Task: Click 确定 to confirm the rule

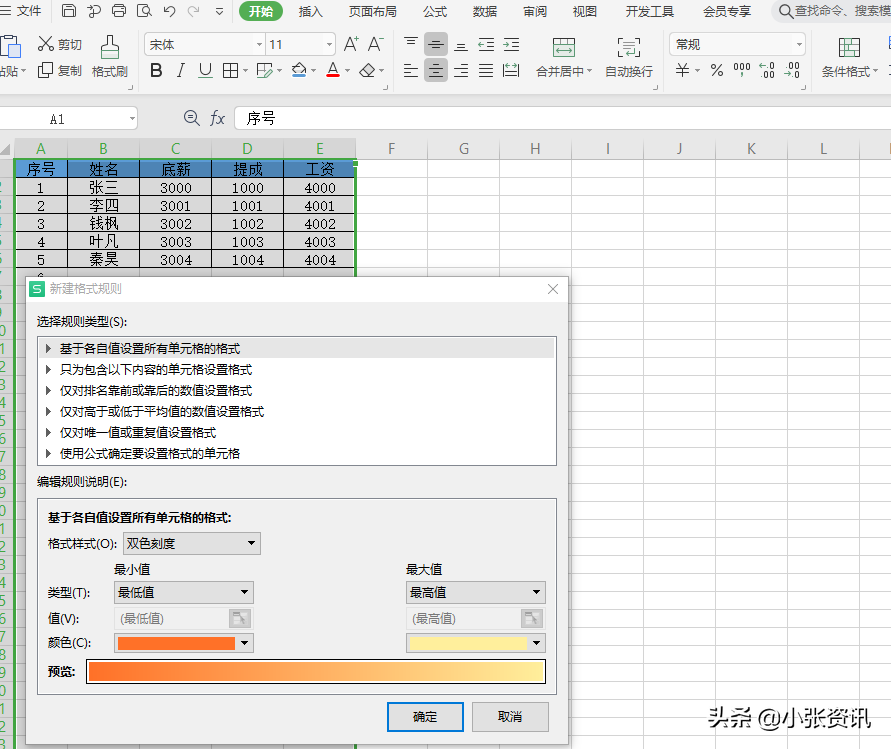Action: pyautogui.click(x=425, y=717)
